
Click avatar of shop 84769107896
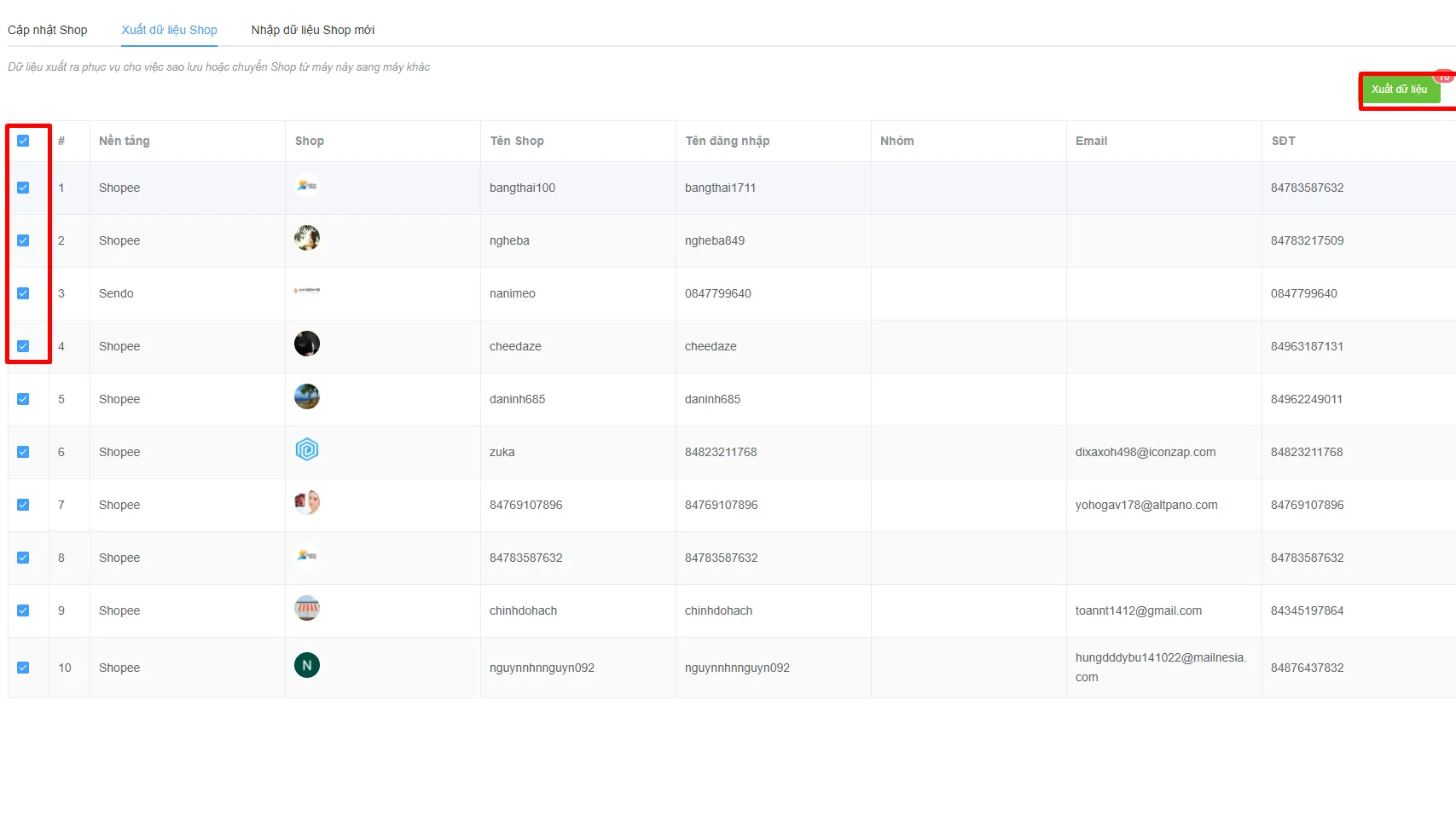coord(307,502)
